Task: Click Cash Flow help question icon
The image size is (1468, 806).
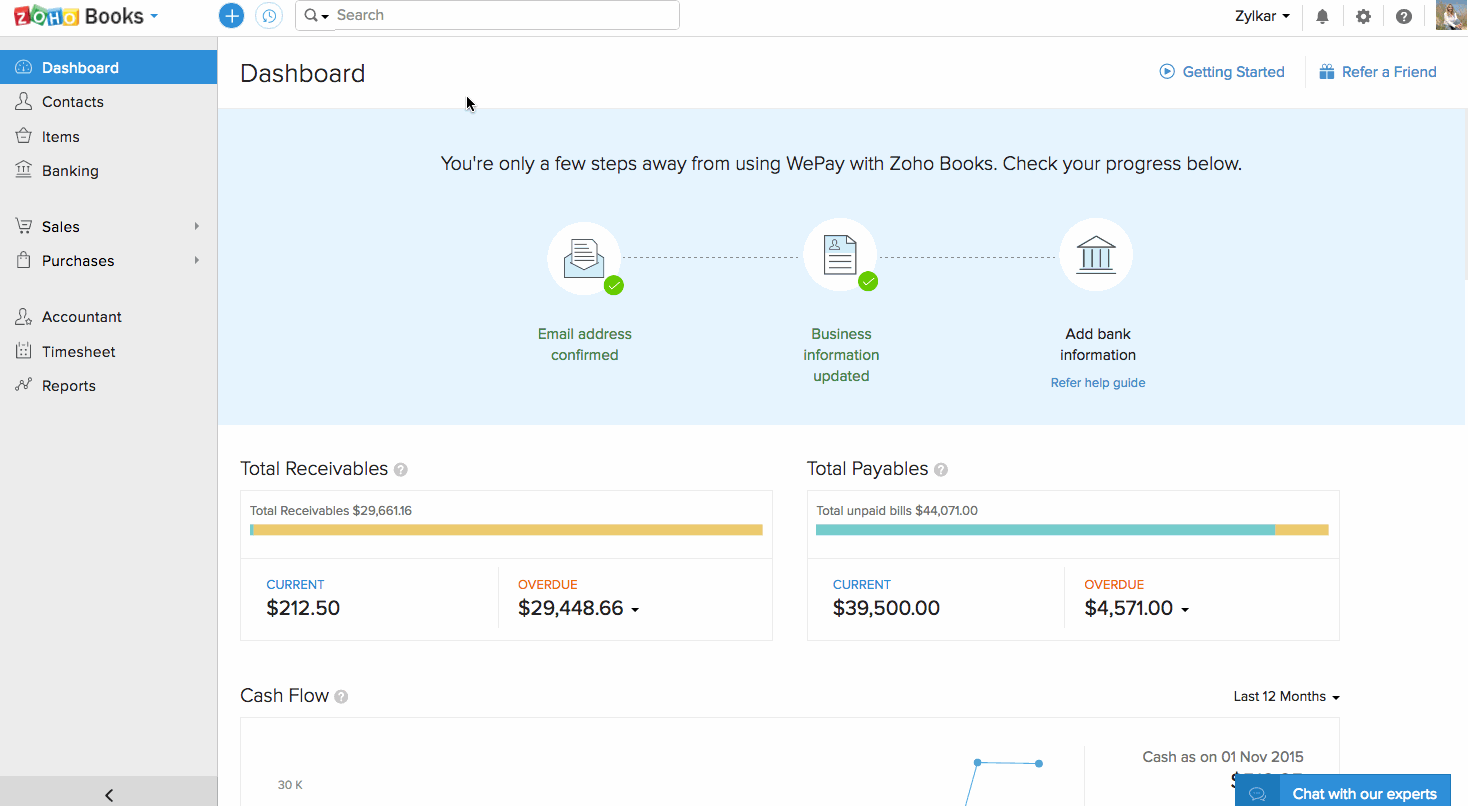Action: (x=341, y=697)
